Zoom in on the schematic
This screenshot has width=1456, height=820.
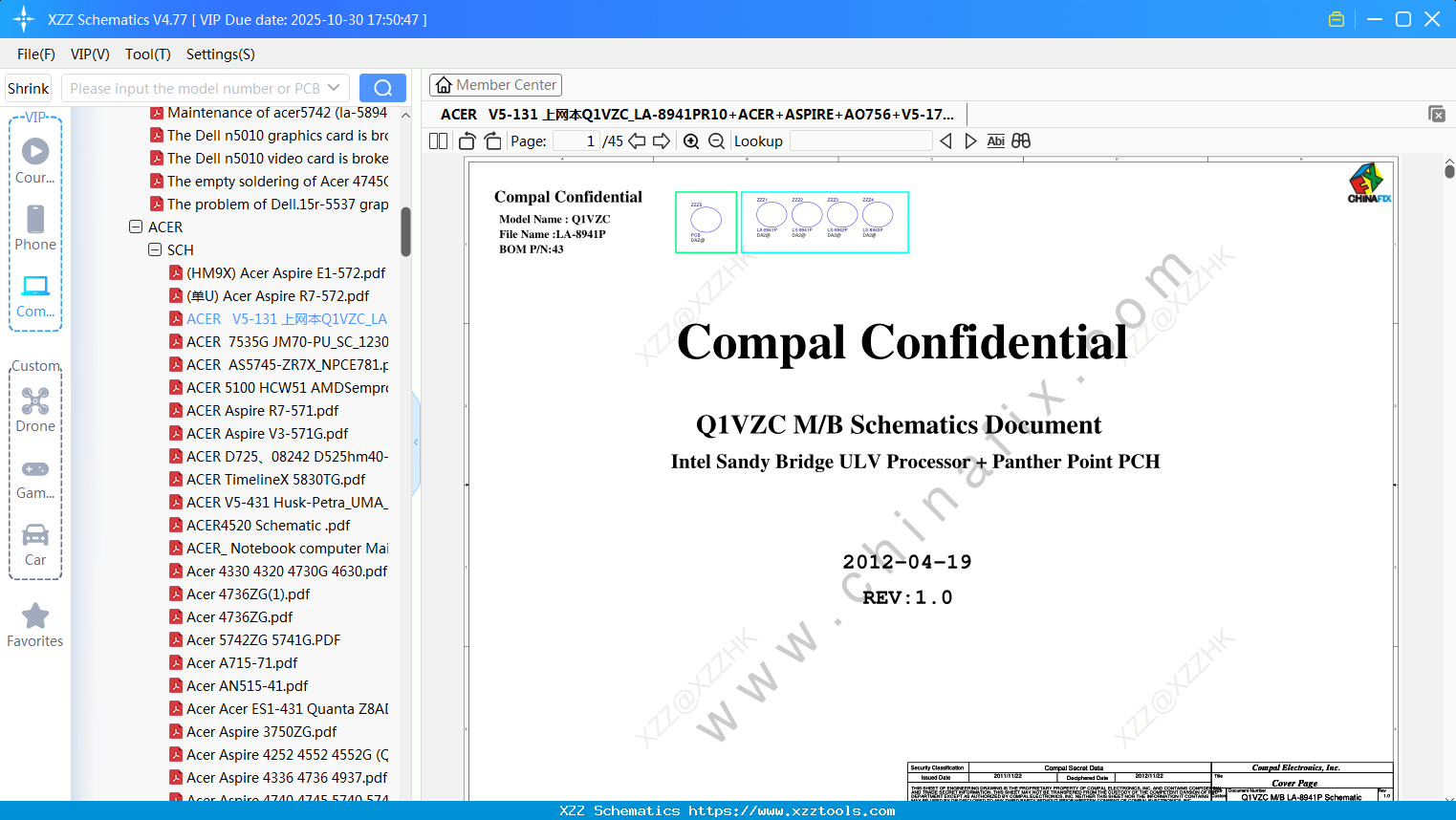coord(691,141)
